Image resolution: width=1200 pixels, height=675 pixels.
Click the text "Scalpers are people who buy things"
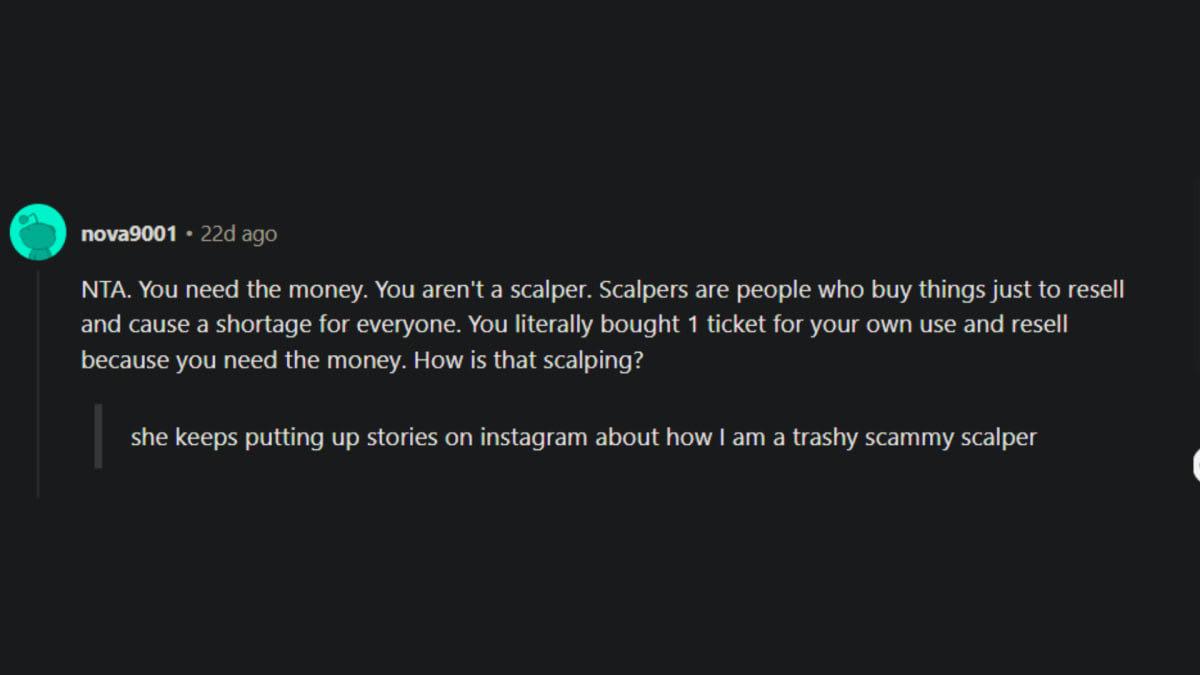(x=765, y=291)
